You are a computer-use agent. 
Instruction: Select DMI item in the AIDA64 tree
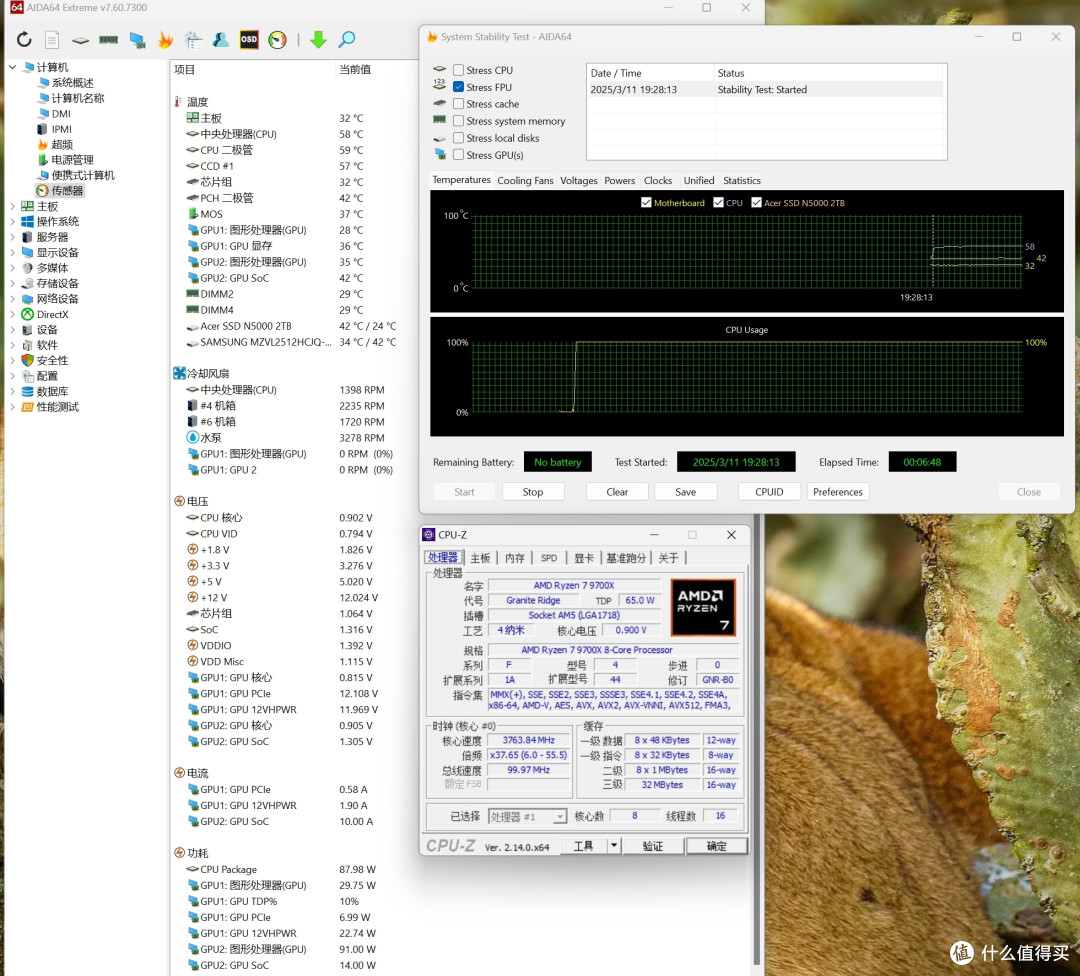pyautogui.click(x=54, y=114)
